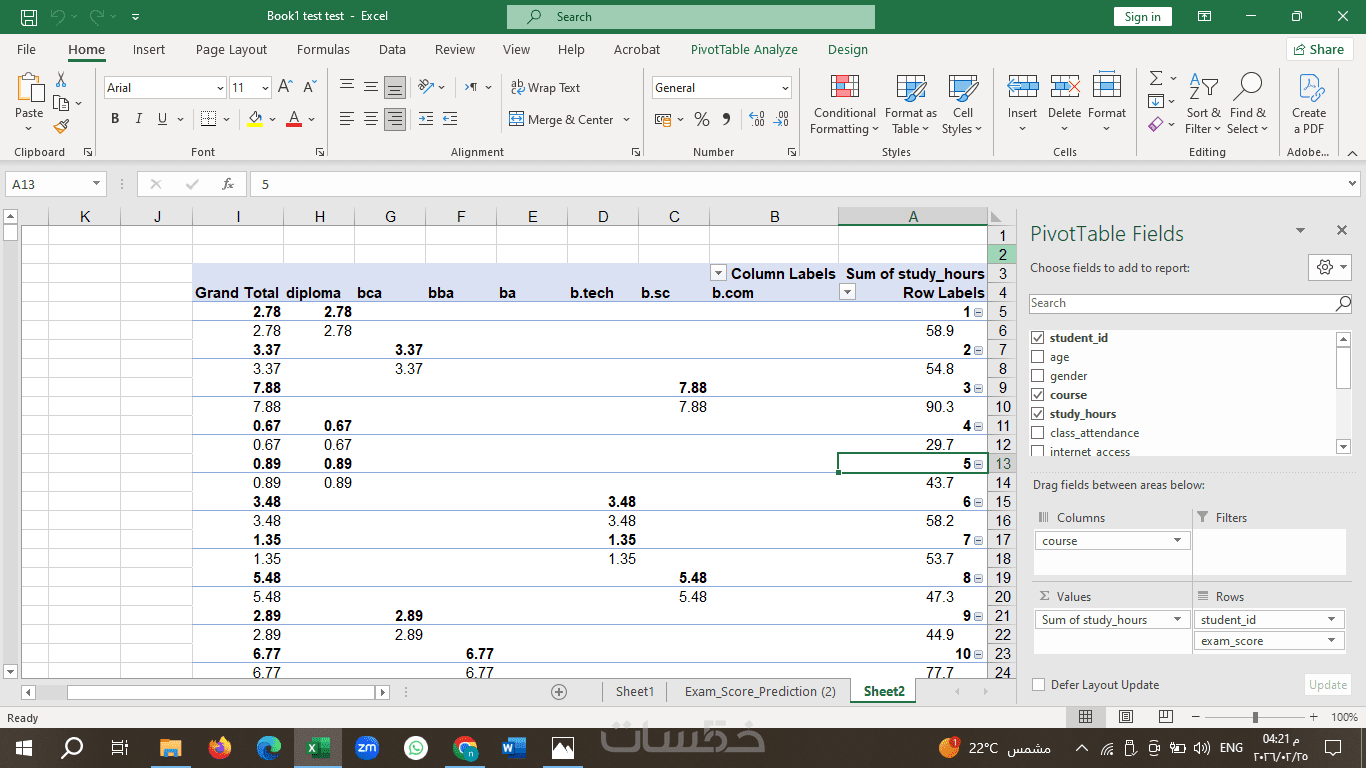1366x768 pixels.
Task: Check the class_attendance field checkbox
Action: pos(1037,433)
